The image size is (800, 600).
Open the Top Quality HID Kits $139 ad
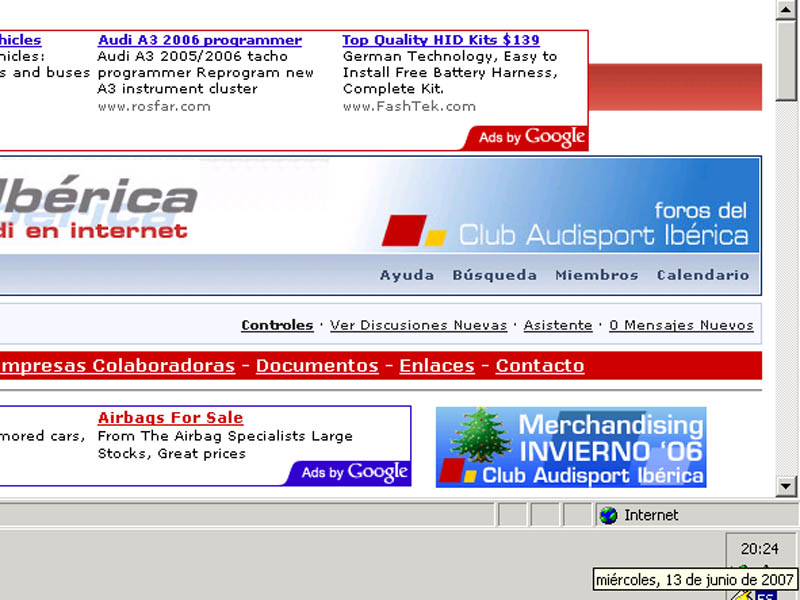point(441,40)
